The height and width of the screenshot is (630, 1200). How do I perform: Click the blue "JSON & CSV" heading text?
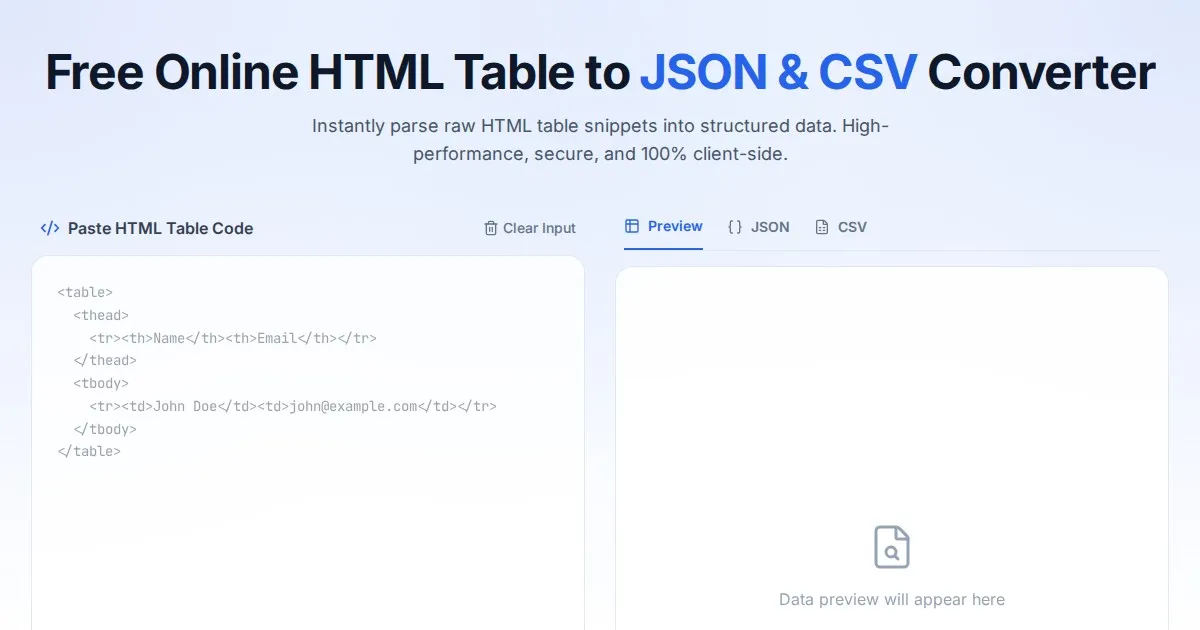click(777, 72)
